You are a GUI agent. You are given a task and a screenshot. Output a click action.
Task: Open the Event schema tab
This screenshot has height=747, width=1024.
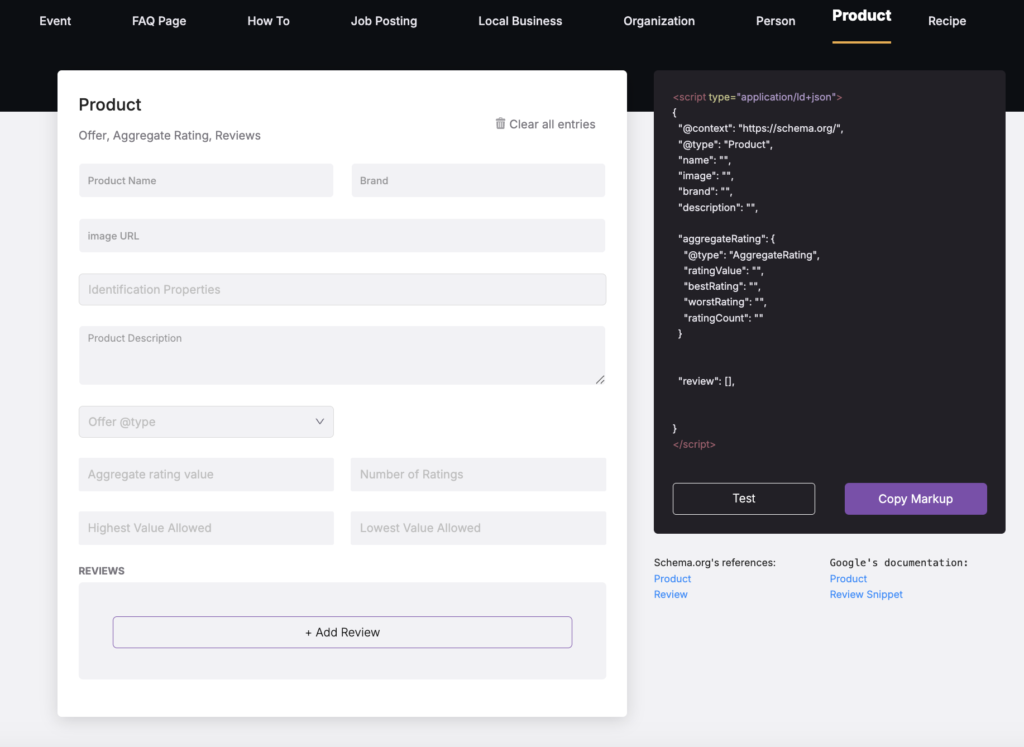click(55, 21)
